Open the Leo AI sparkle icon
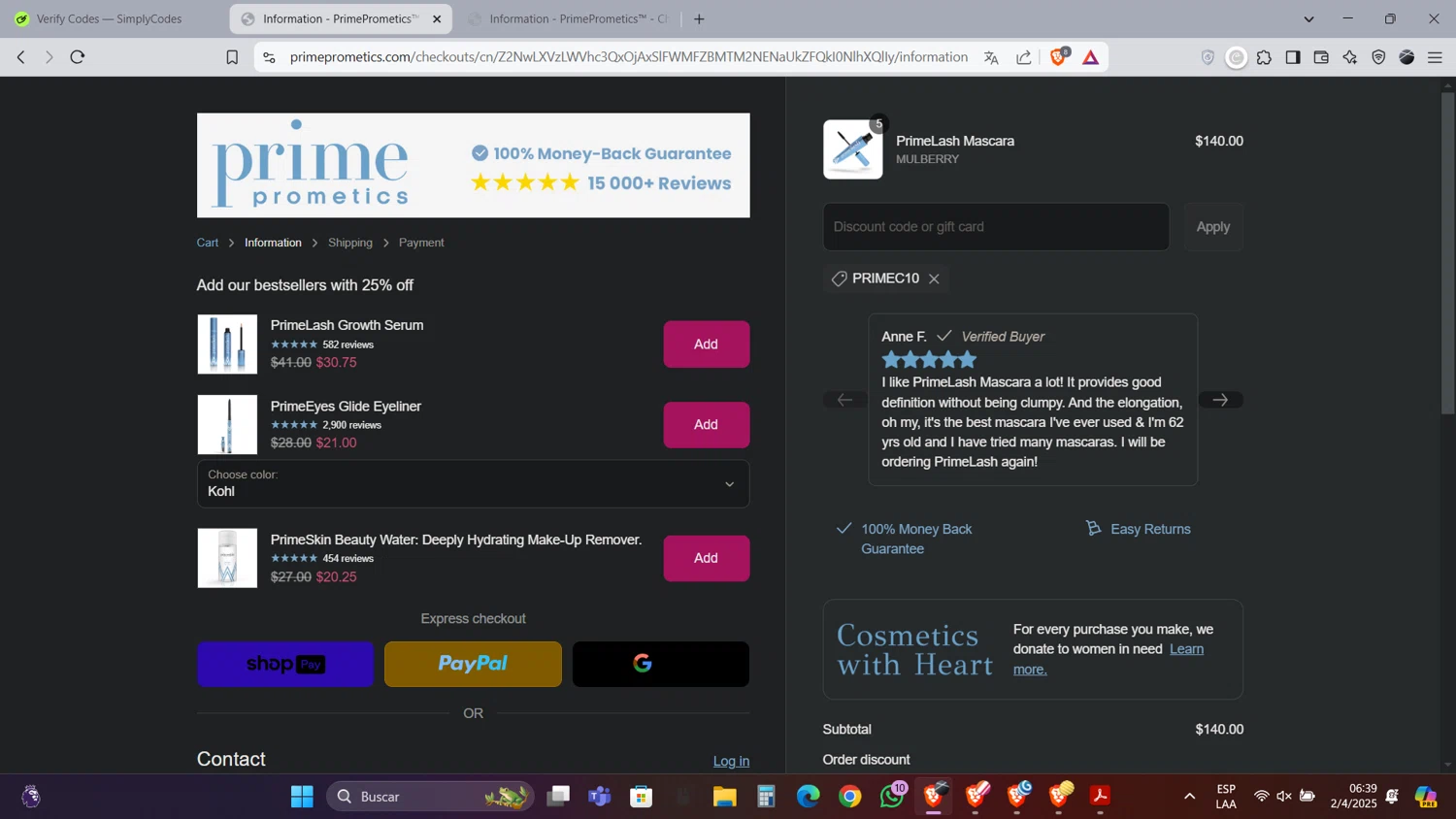Image resolution: width=1456 pixels, height=819 pixels. coord(1350,57)
